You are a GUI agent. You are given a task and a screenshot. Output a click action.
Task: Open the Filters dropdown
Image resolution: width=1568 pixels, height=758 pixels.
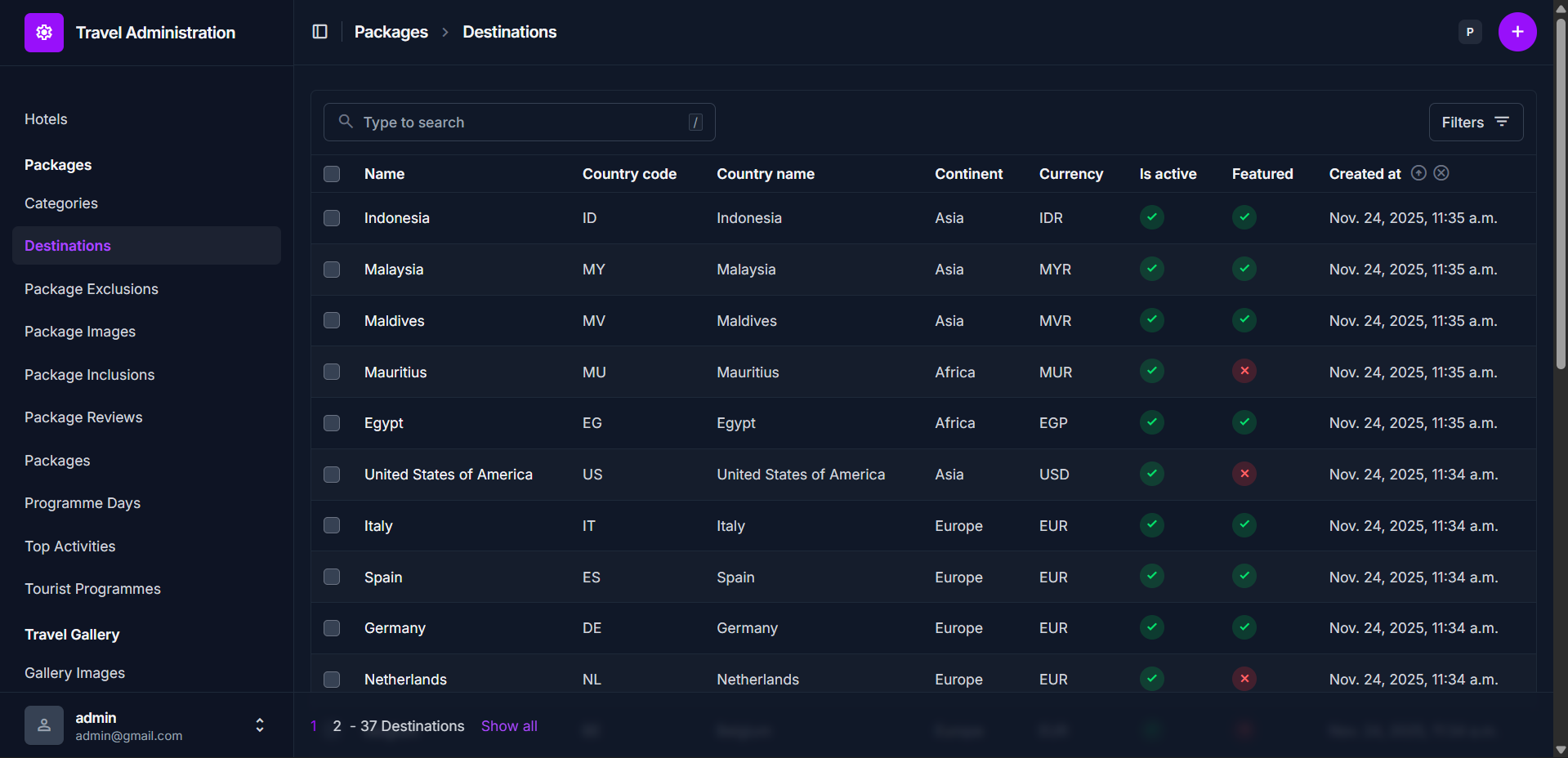1475,123
